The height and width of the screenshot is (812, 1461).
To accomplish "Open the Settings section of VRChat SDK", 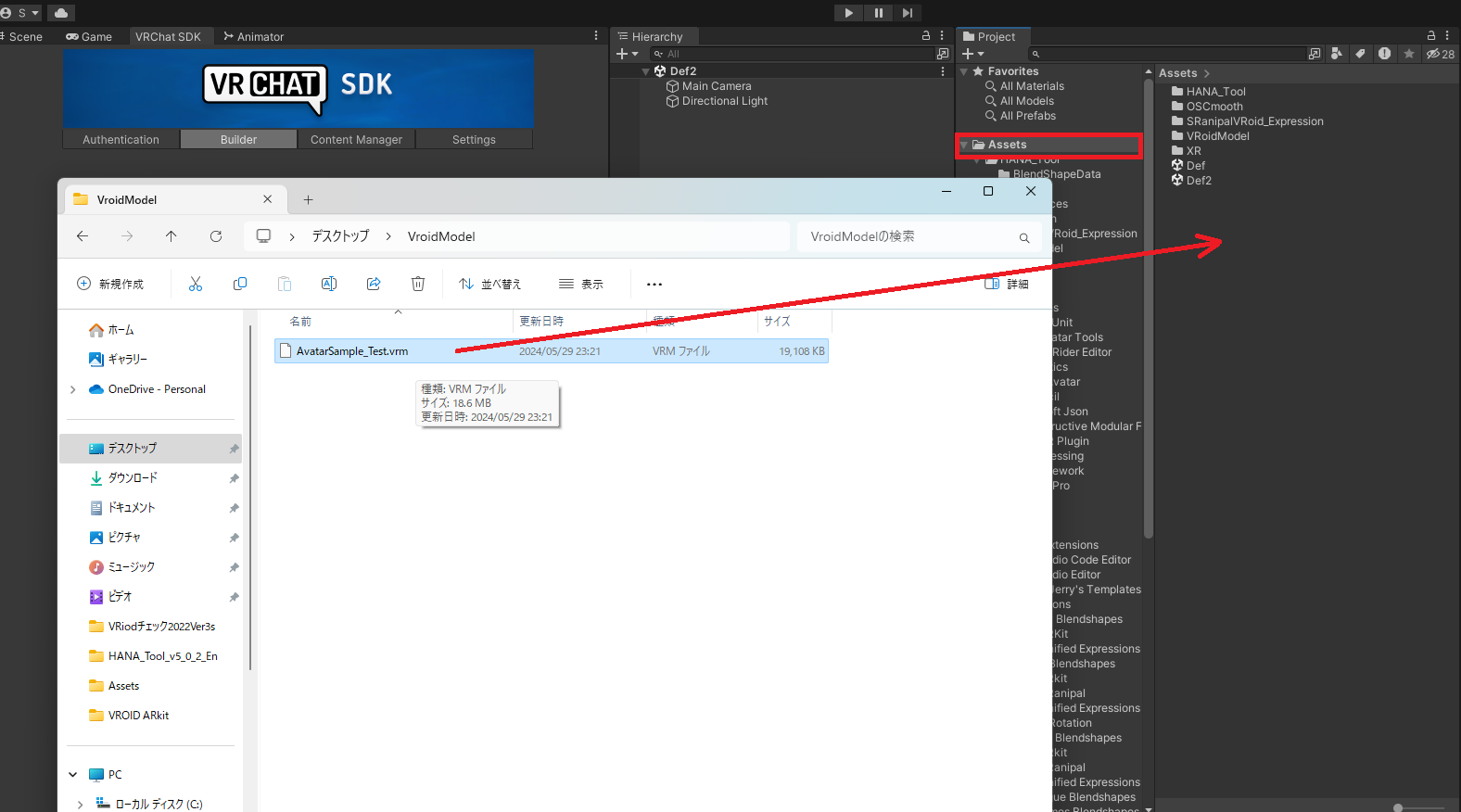I will click(x=474, y=140).
